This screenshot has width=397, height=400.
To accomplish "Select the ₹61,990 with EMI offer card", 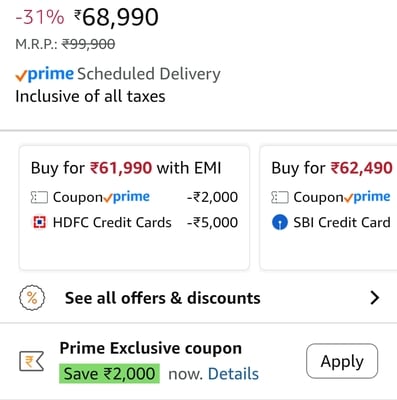I will 134,208.
